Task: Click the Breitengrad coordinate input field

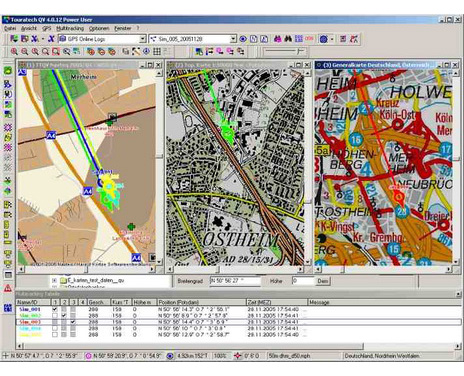Action: [235, 281]
